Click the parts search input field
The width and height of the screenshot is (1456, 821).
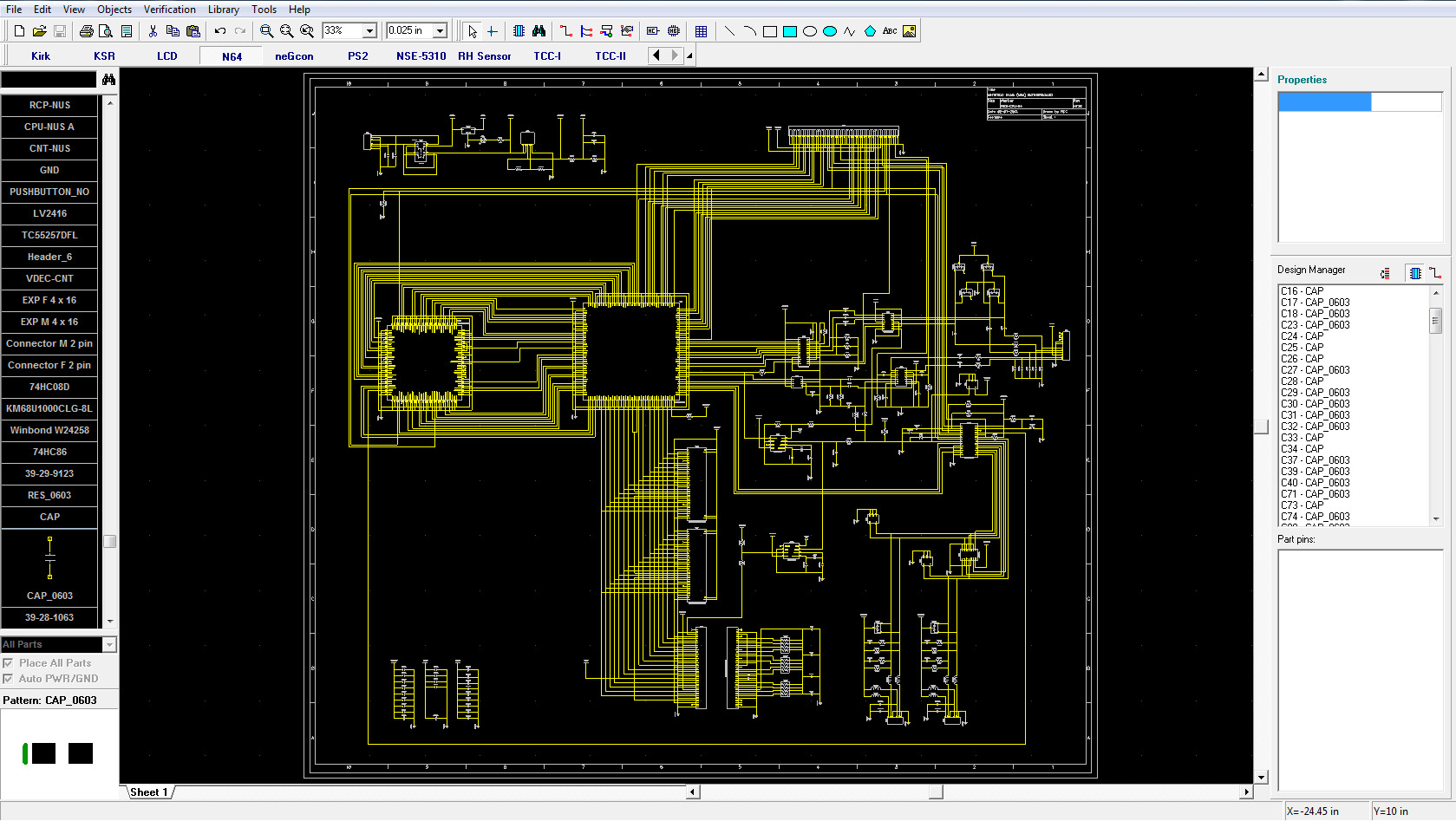tap(49, 80)
